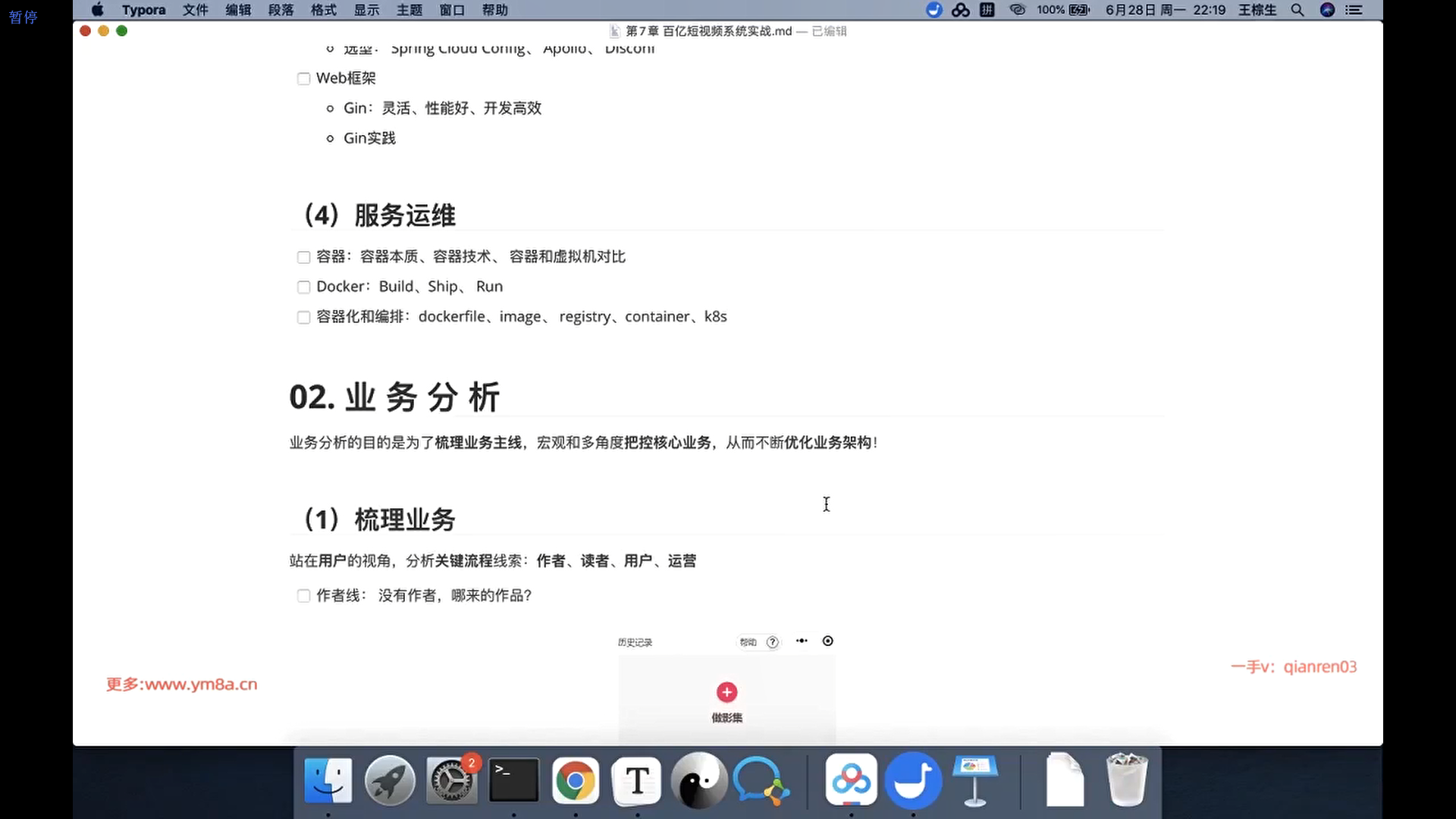Check the 作者线 task checkbox

[x=304, y=596]
